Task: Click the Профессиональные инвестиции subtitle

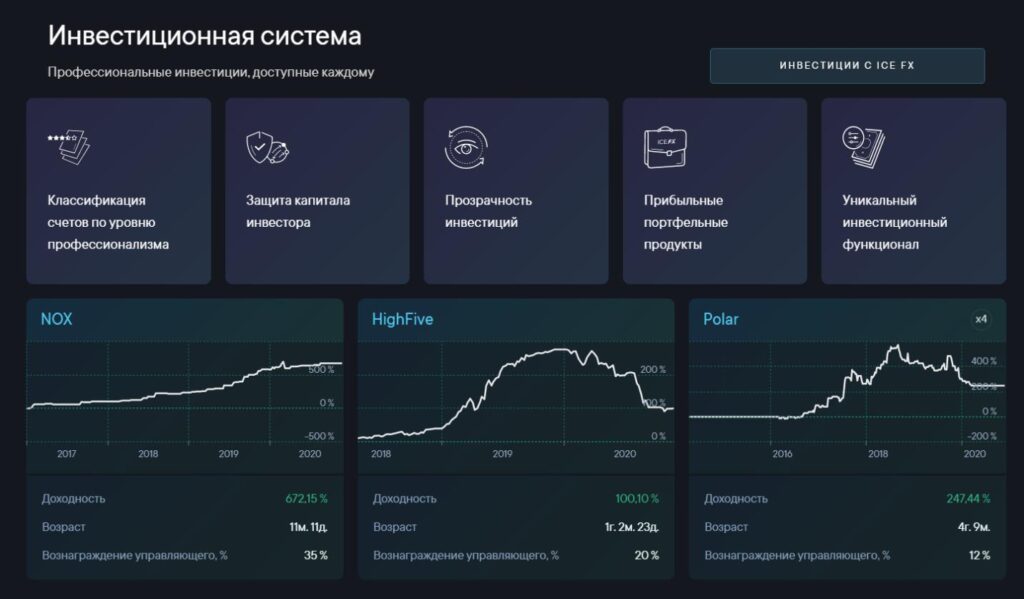Action: (211, 72)
